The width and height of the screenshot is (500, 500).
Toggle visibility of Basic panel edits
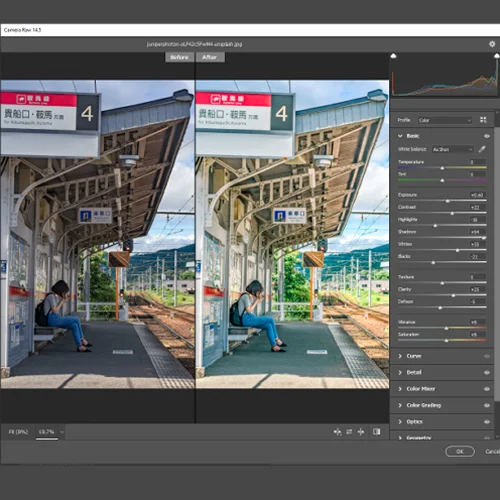coord(487,136)
